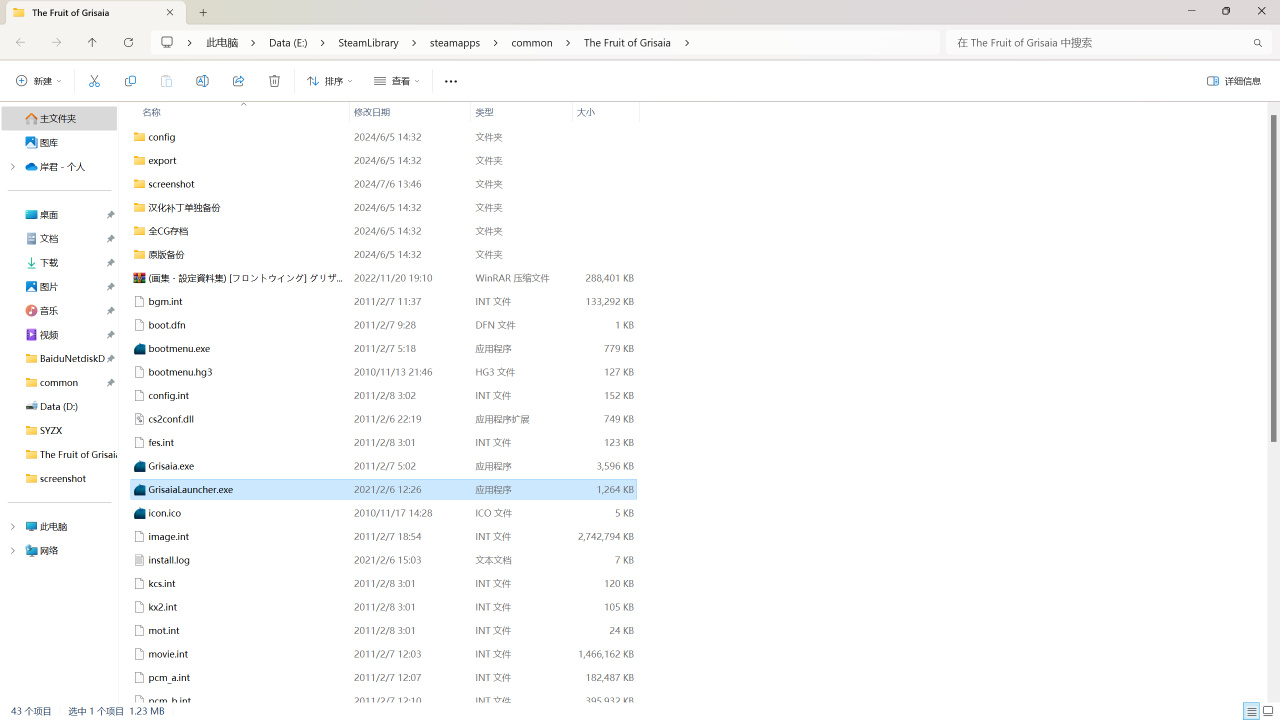This screenshot has width=1280, height=720.
Task: Select bootmenu.exe file icon
Action: (x=140, y=349)
